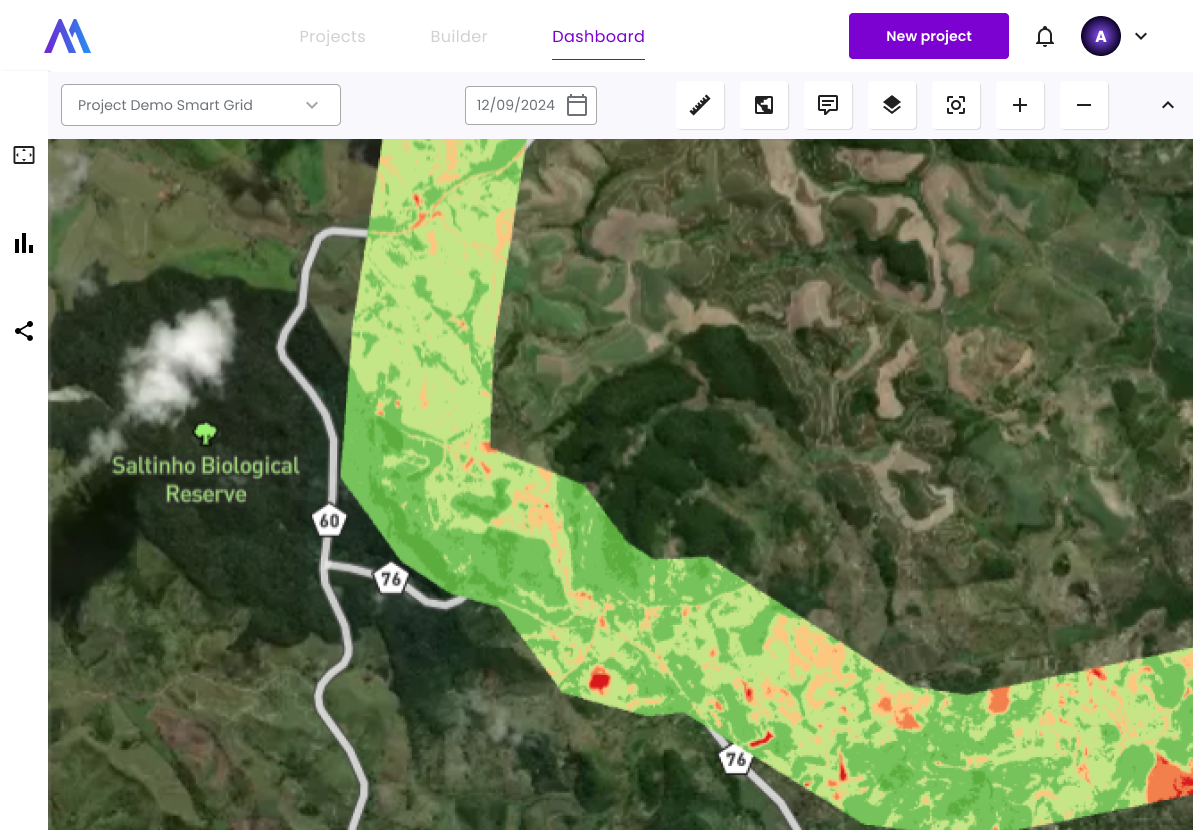This screenshot has height=830, width=1193.
Task: Open the Project Demo Smart Grid dropdown
Action: tap(201, 105)
